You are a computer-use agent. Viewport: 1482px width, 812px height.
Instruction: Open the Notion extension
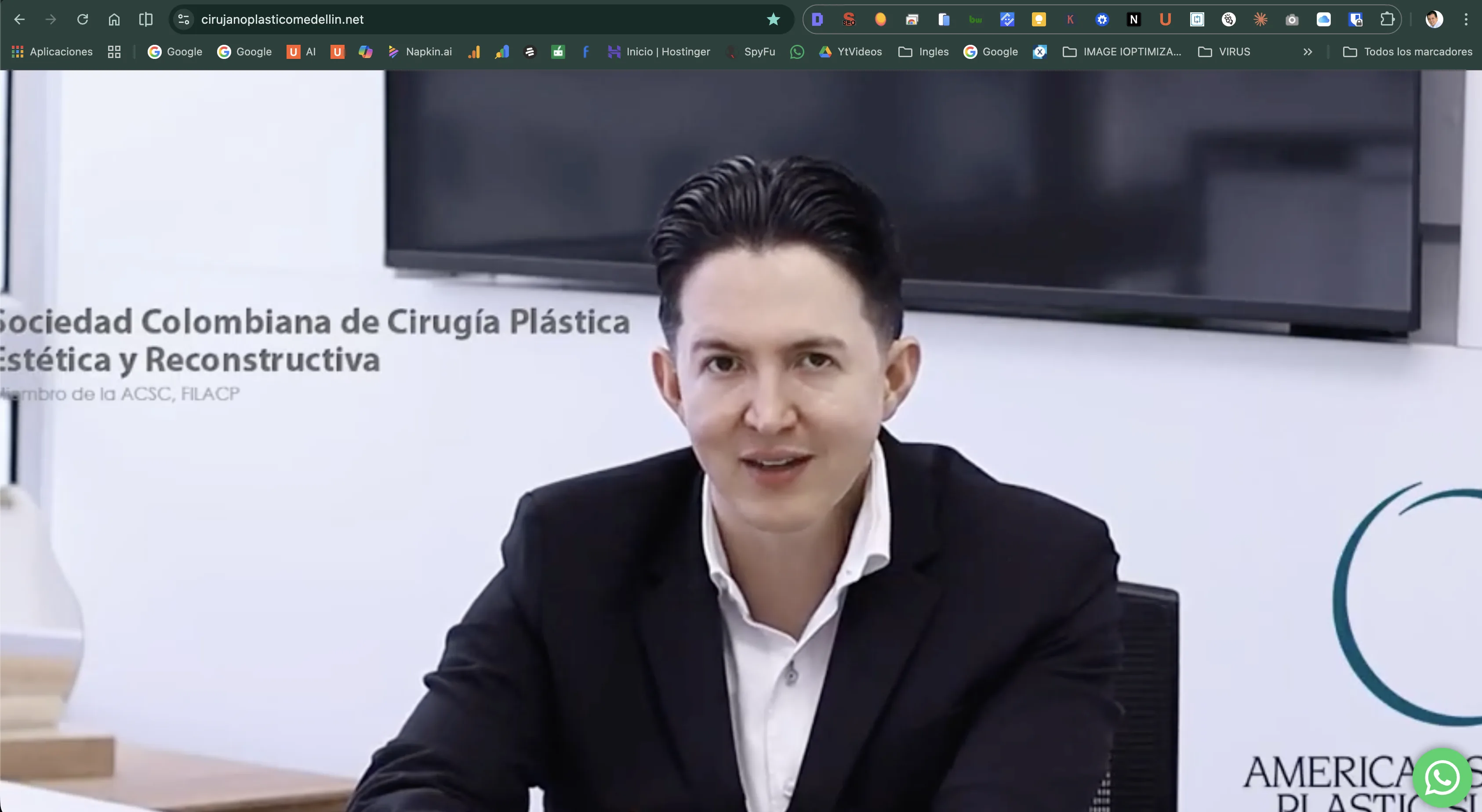coord(1133,19)
